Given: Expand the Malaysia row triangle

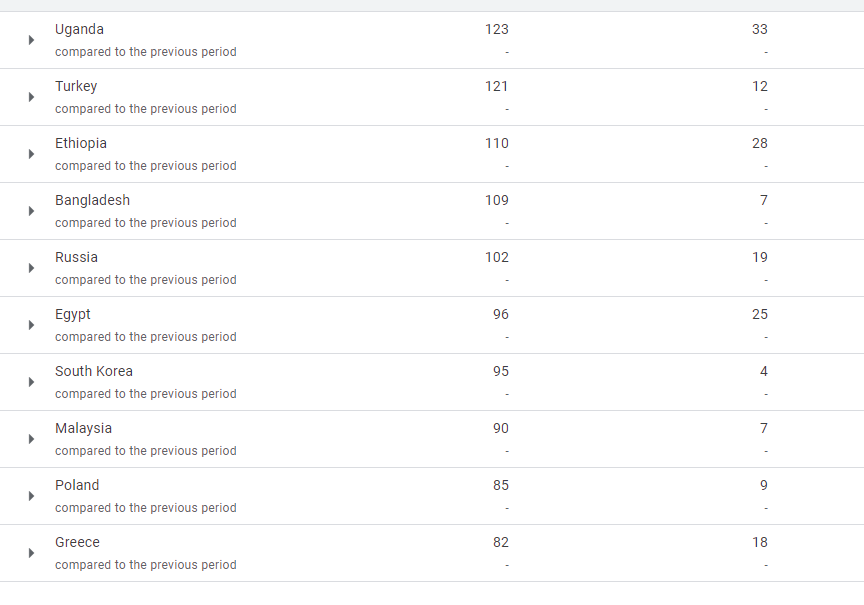Looking at the screenshot, I should 31,439.
